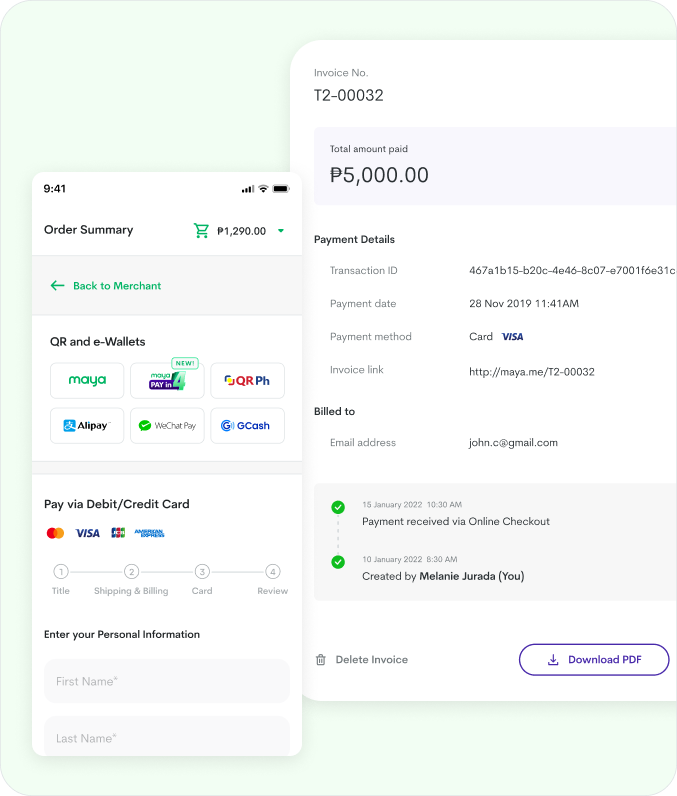This screenshot has width=677, height=796.
Task: Select the GCash wallet
Action: point(247,426)
